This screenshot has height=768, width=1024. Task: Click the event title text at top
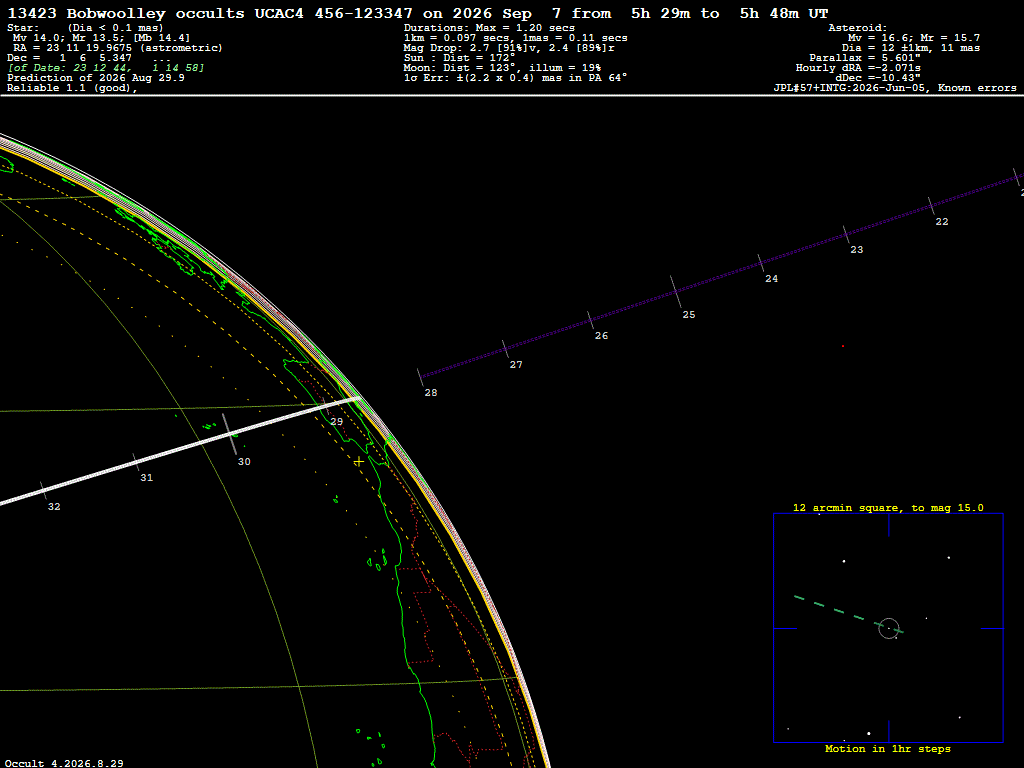418,13
